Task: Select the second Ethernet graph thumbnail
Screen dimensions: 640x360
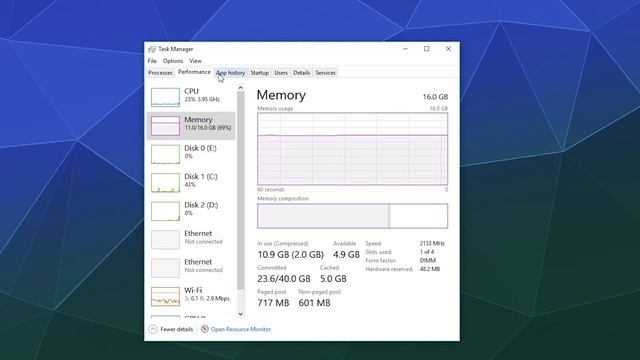Action: coord(165,268)
